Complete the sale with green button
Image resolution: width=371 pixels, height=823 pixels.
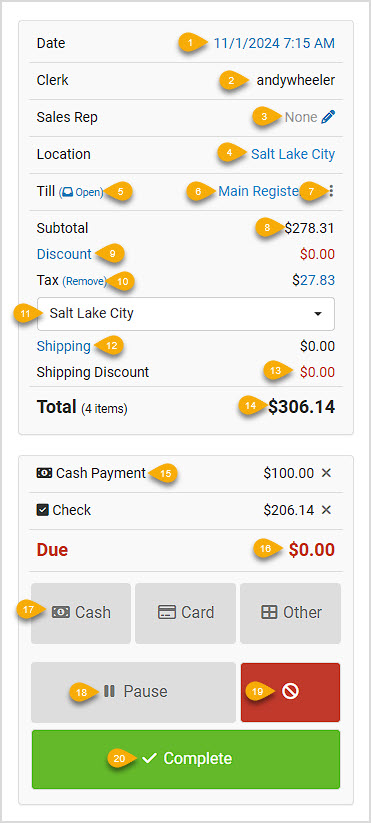pyautogui.click(x=186, y=759)
